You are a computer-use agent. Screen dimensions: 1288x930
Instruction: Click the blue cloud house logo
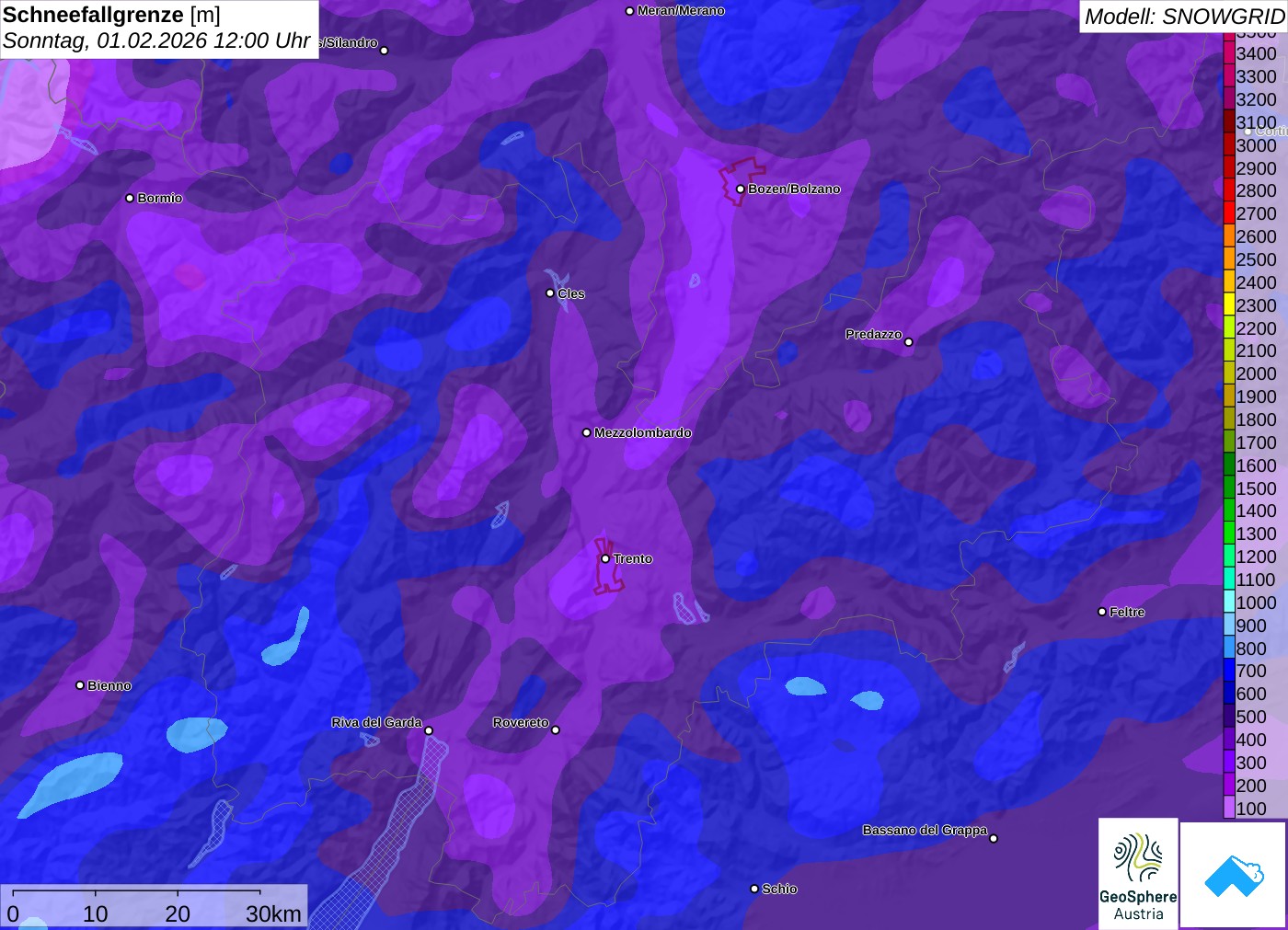pyautogui.click(x=1234, y=875)
